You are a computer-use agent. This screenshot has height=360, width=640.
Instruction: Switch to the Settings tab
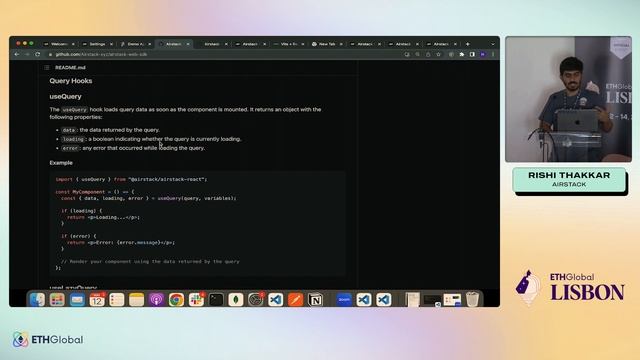tap(97, 44)
